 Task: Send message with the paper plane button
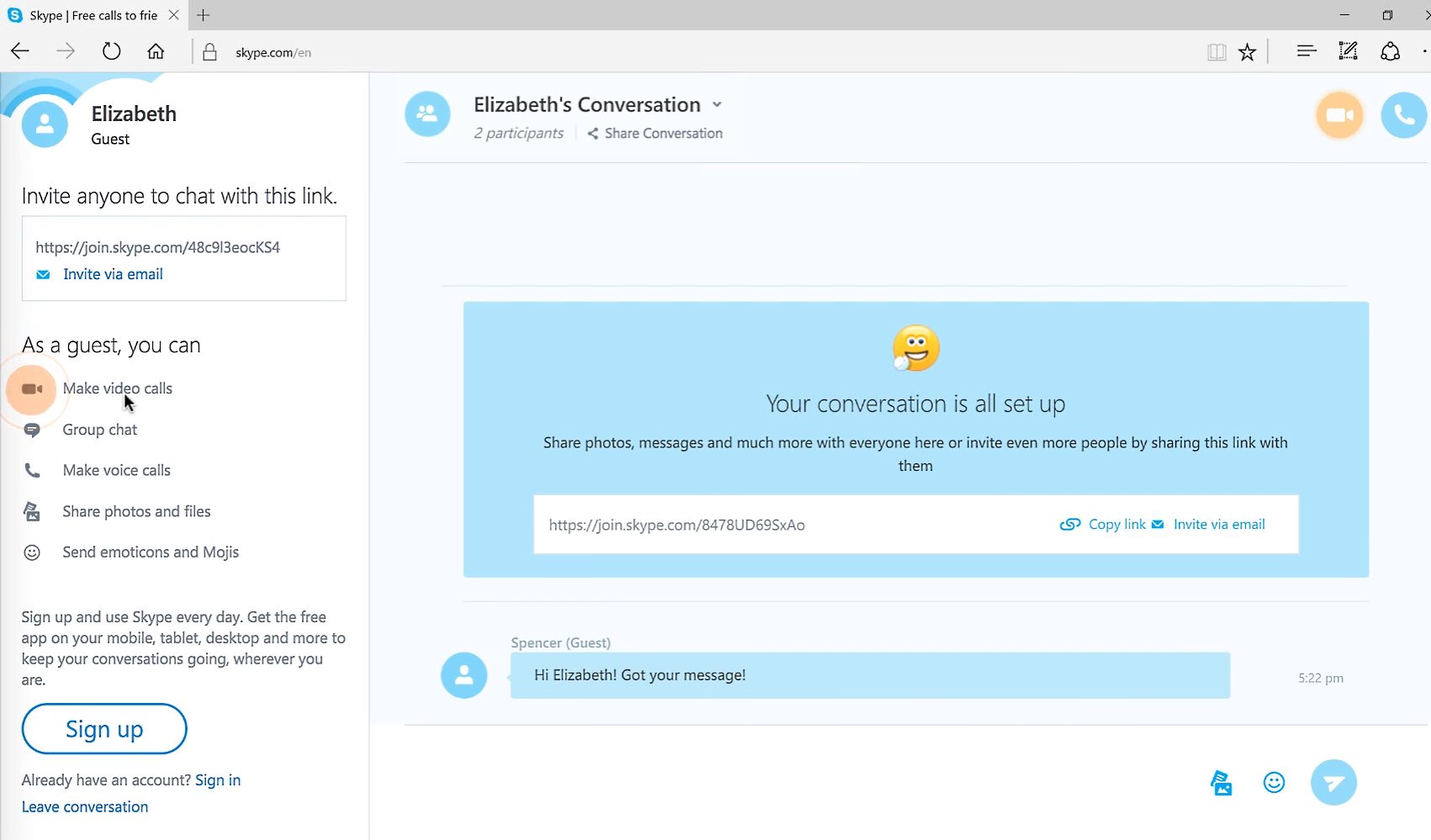click(1333, 783)
